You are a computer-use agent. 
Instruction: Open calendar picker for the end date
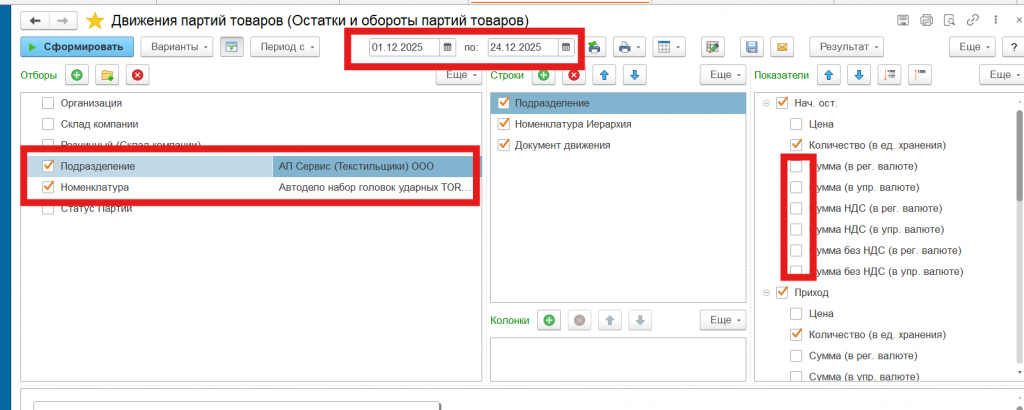point(565,46)
